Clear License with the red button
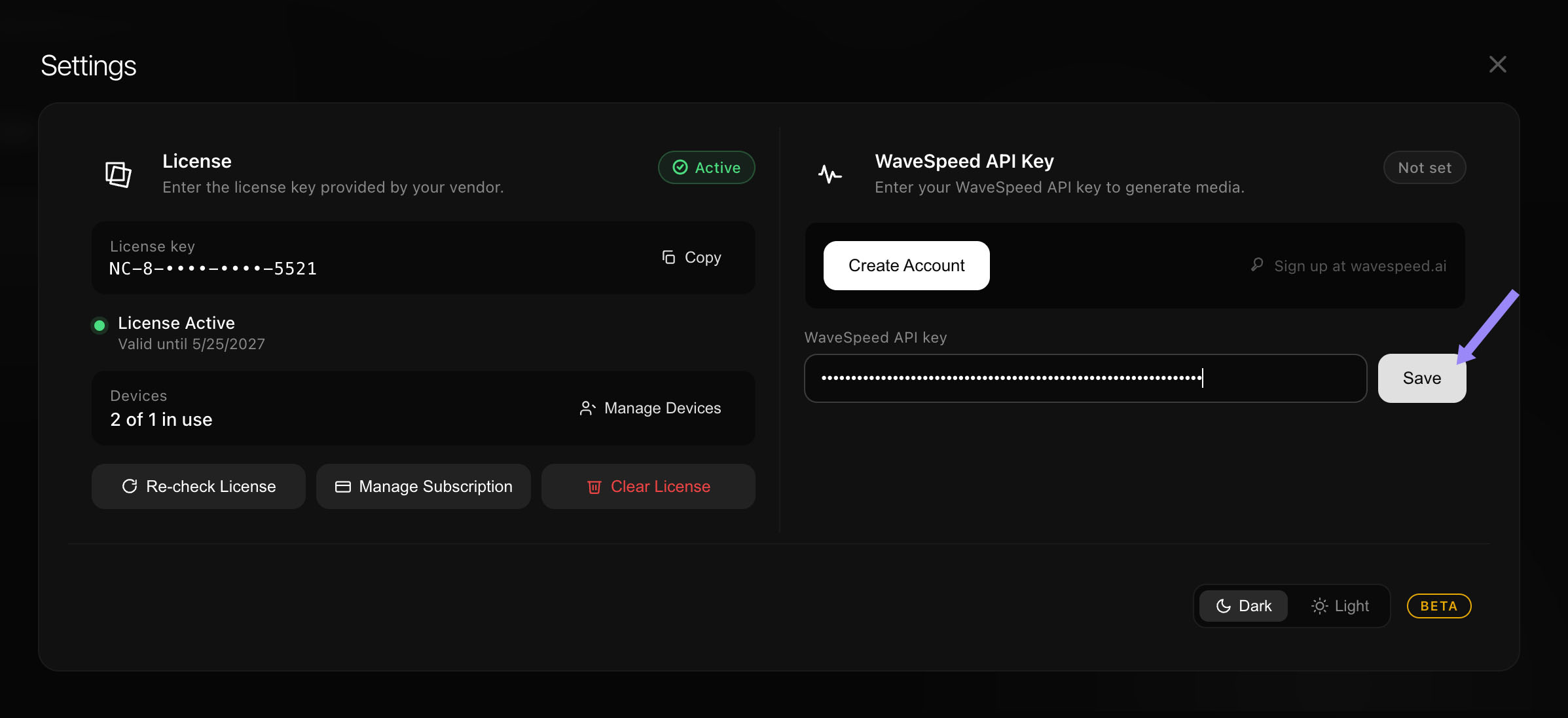Screen dimensions: 1568x718 pos(648,486)
